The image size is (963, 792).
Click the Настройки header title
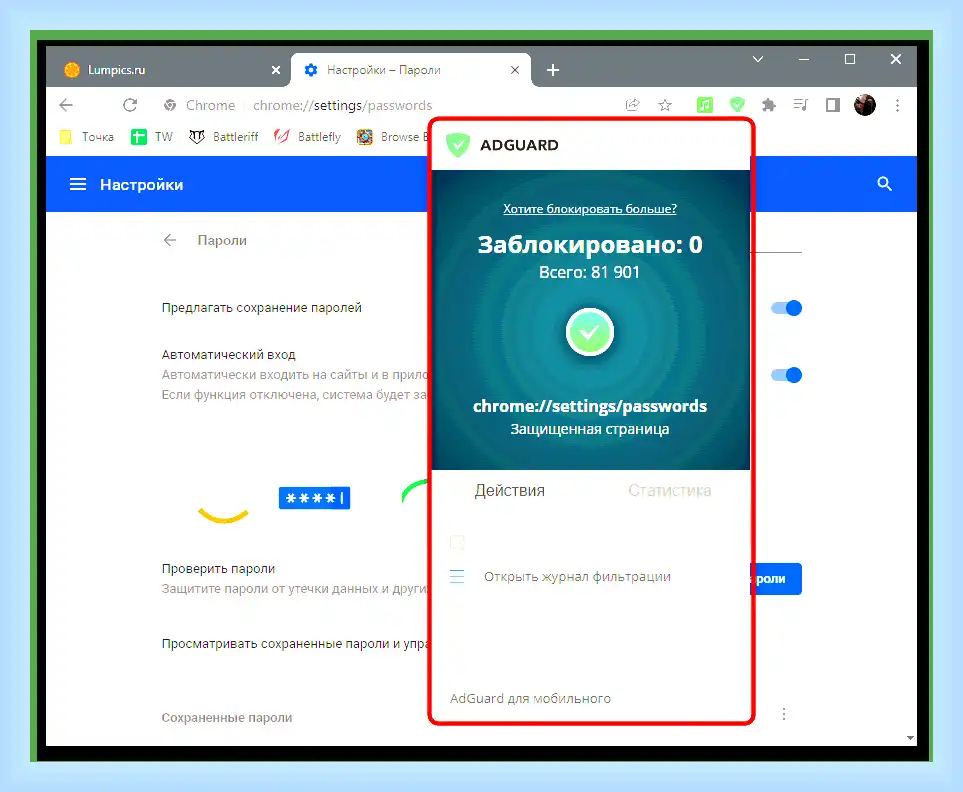click(x=141, y=185)
